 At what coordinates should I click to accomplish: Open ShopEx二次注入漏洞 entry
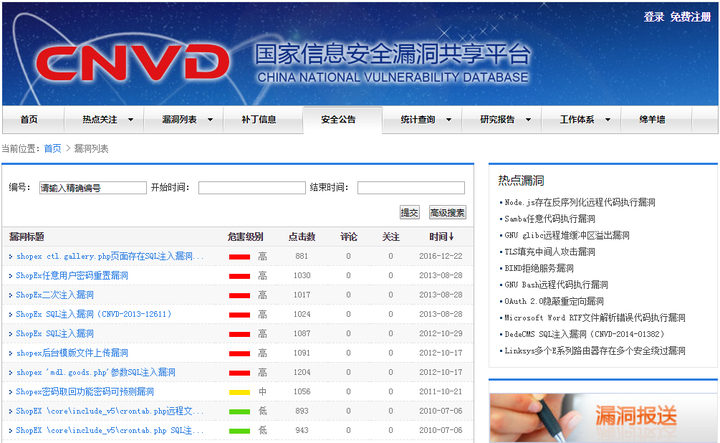coord(55,295)
